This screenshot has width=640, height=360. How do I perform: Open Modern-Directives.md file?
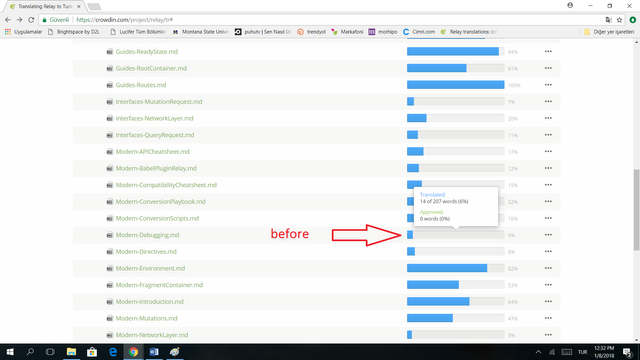pos(146,251)
